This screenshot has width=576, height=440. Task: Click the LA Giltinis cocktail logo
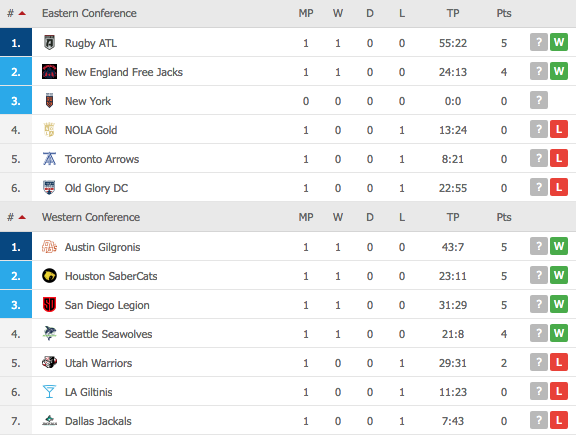[x=49, y=392]
